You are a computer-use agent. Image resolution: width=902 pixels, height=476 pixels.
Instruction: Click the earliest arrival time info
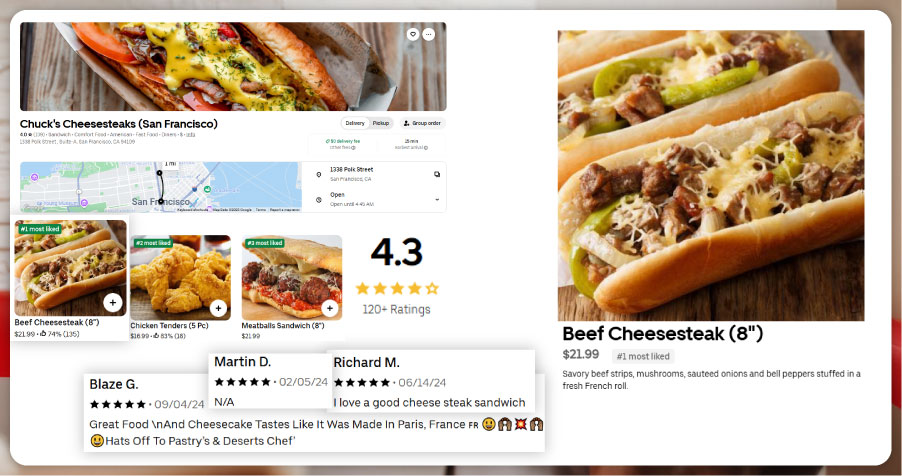coord(411,144)
